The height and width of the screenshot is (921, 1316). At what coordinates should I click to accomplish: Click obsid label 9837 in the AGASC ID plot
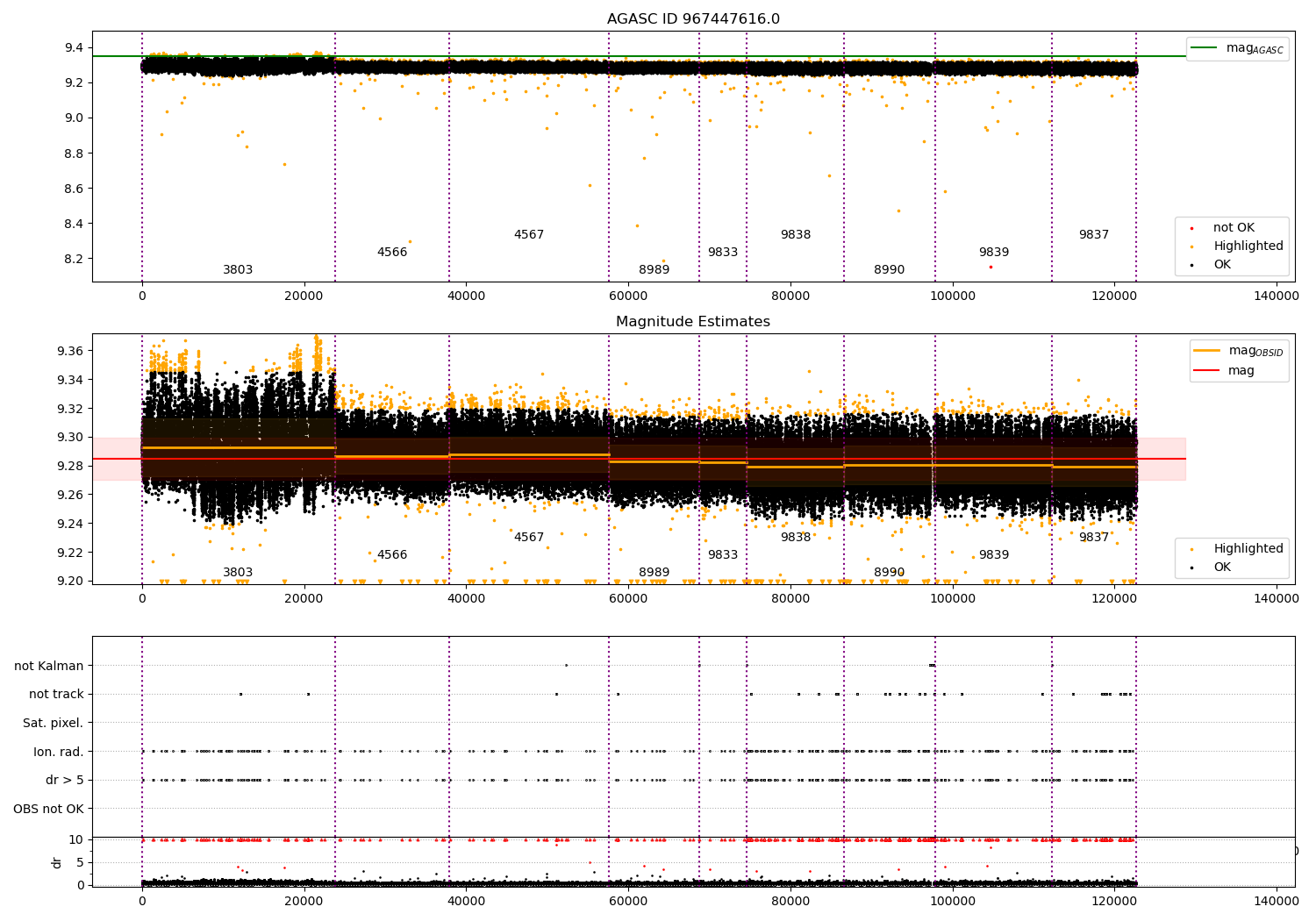point(1094,235)
